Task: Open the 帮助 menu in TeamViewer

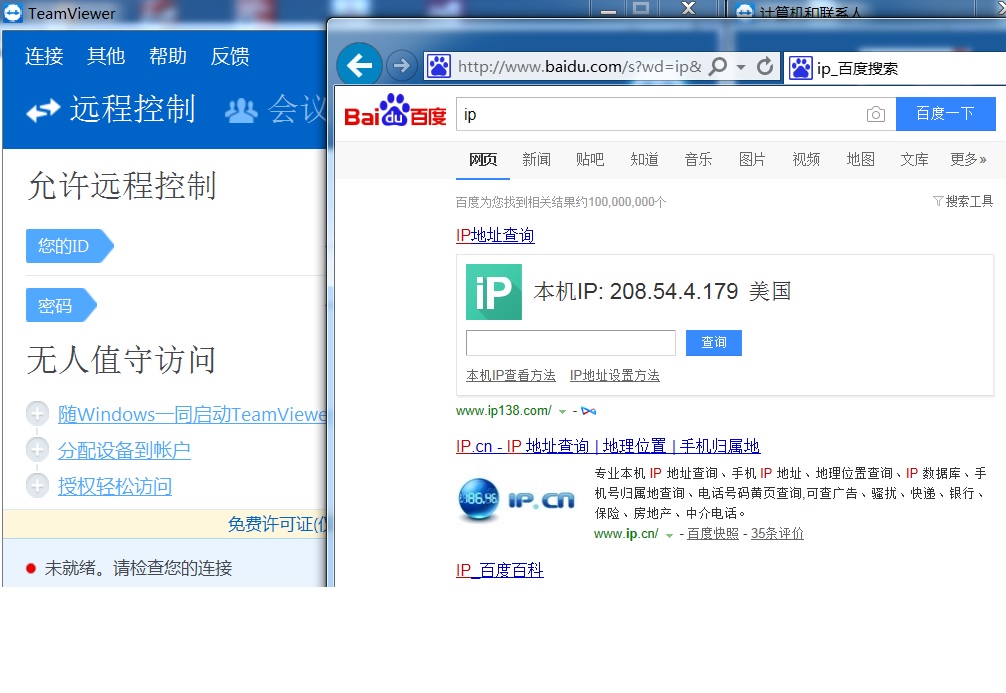Action: click(x=167, y=56)
